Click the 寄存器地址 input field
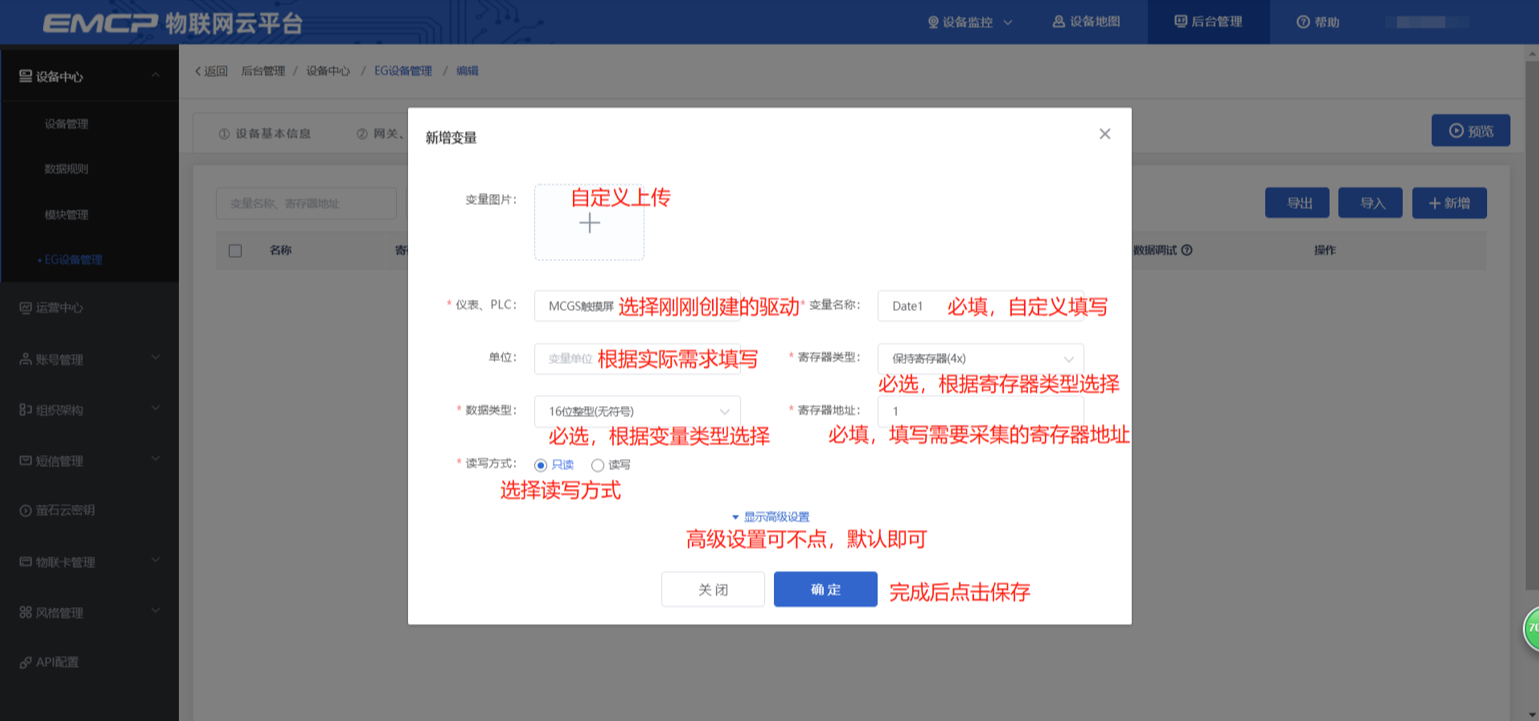 980,411
